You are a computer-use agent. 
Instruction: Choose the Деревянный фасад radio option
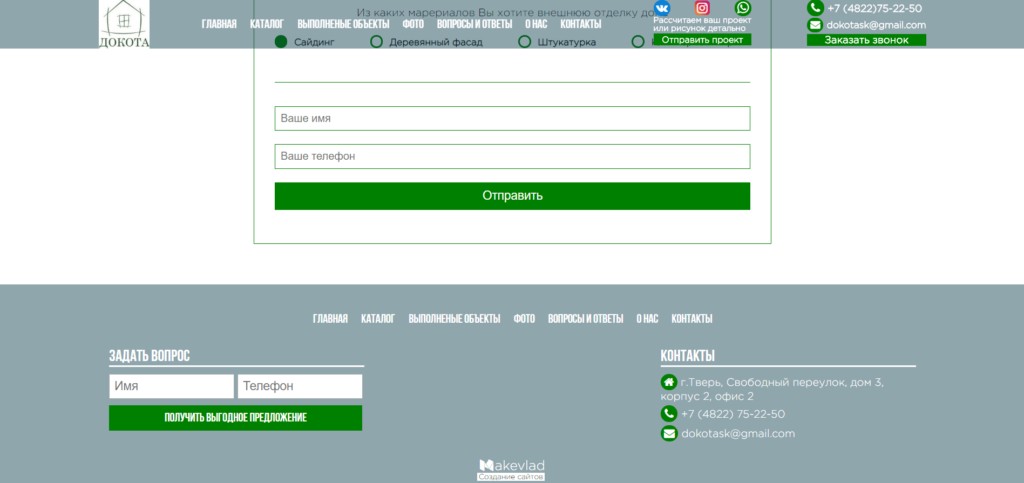tap(377, 42)
